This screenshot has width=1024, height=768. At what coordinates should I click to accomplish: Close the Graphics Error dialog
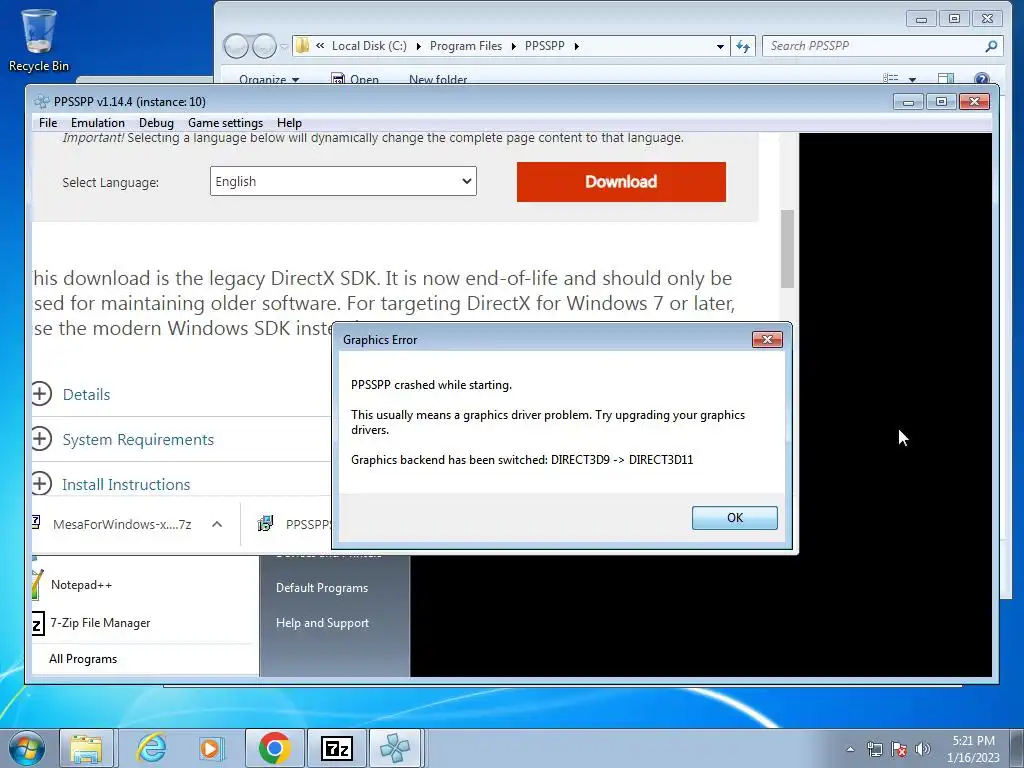[x=767, y=340]
